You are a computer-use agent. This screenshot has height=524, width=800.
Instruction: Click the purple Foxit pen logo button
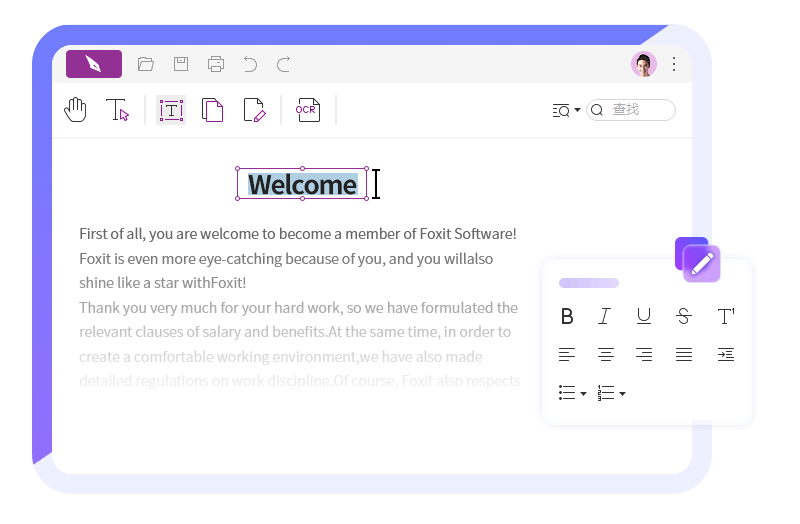click(94, 64)
